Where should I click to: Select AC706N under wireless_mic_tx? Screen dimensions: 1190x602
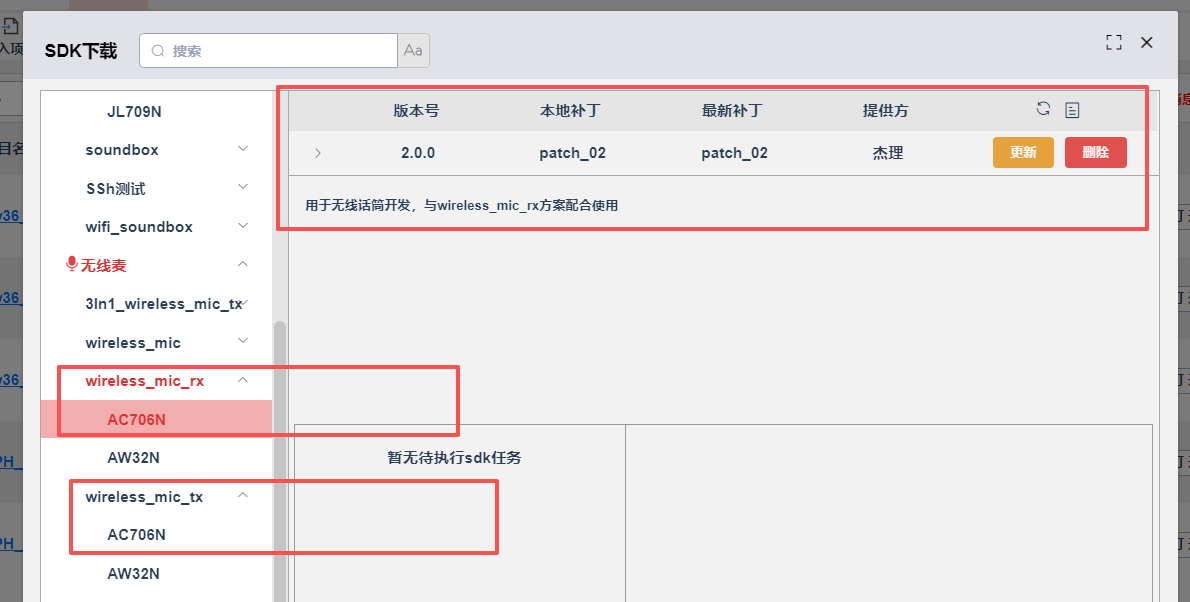coord(137,534)
